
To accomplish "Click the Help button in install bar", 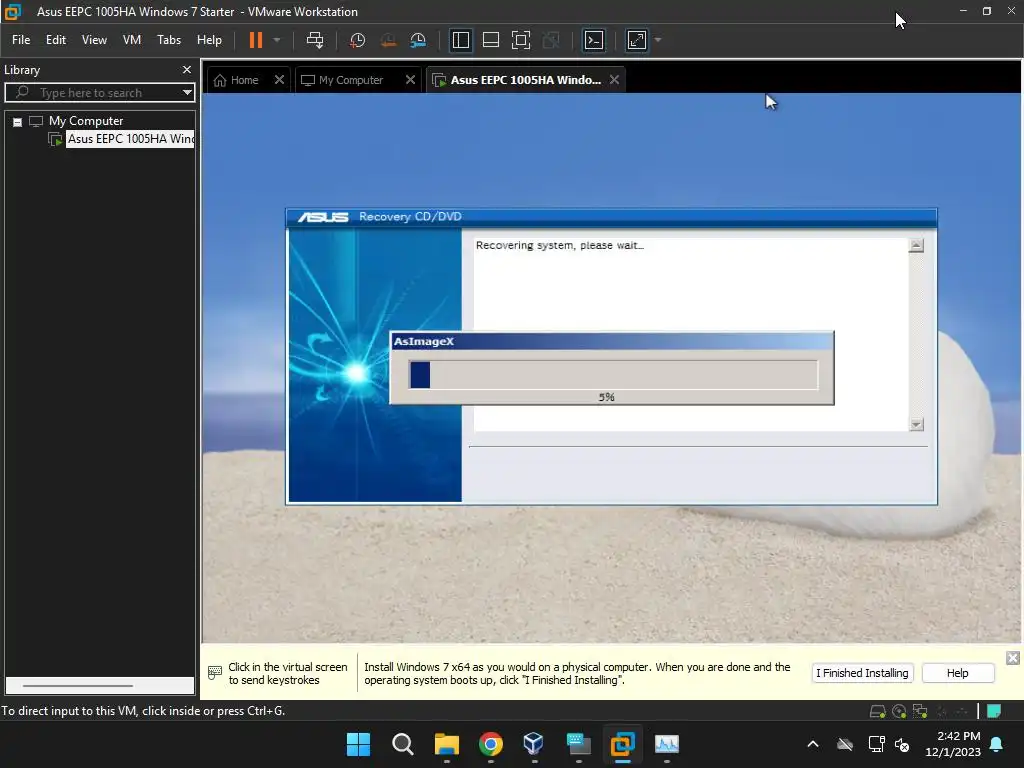I will [x=957, y=673].
